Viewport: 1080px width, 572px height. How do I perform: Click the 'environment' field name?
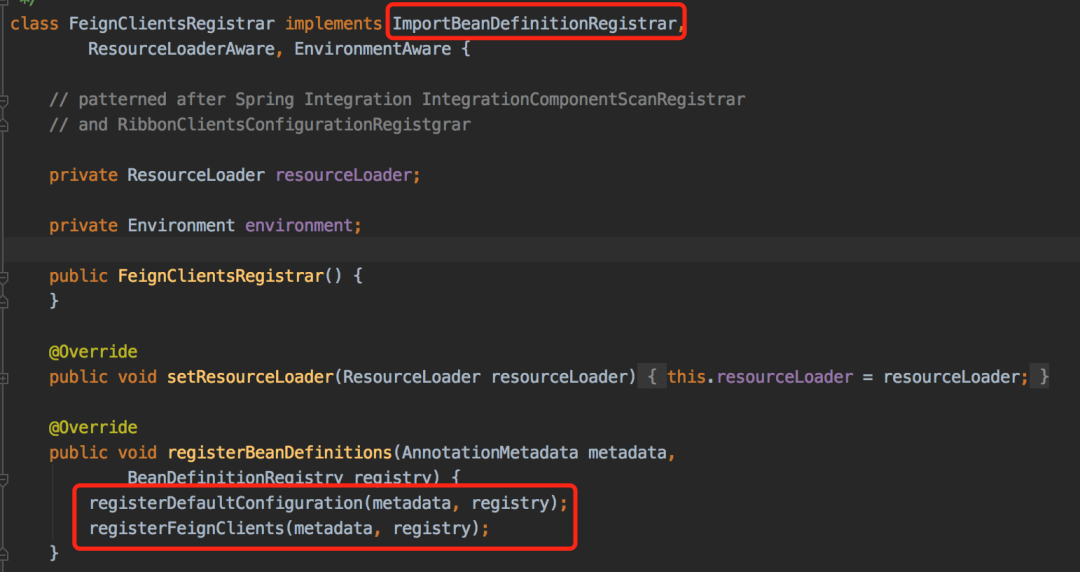coord(298,225)
